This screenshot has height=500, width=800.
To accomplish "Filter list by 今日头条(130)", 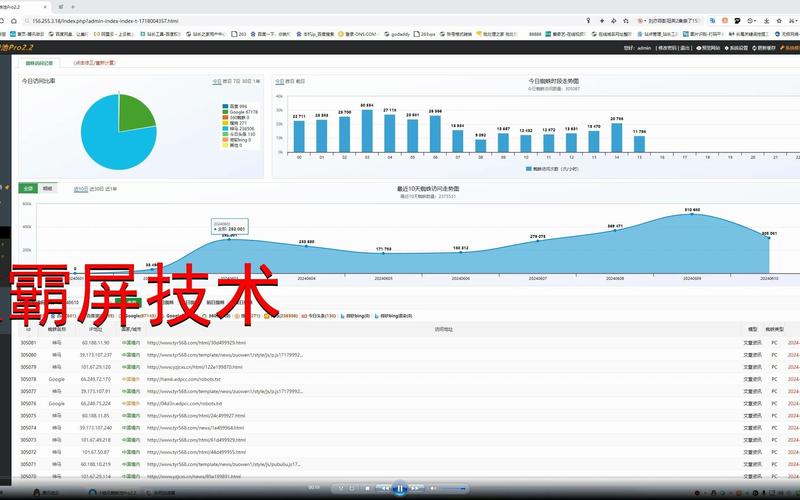I will tap(319, 316).
